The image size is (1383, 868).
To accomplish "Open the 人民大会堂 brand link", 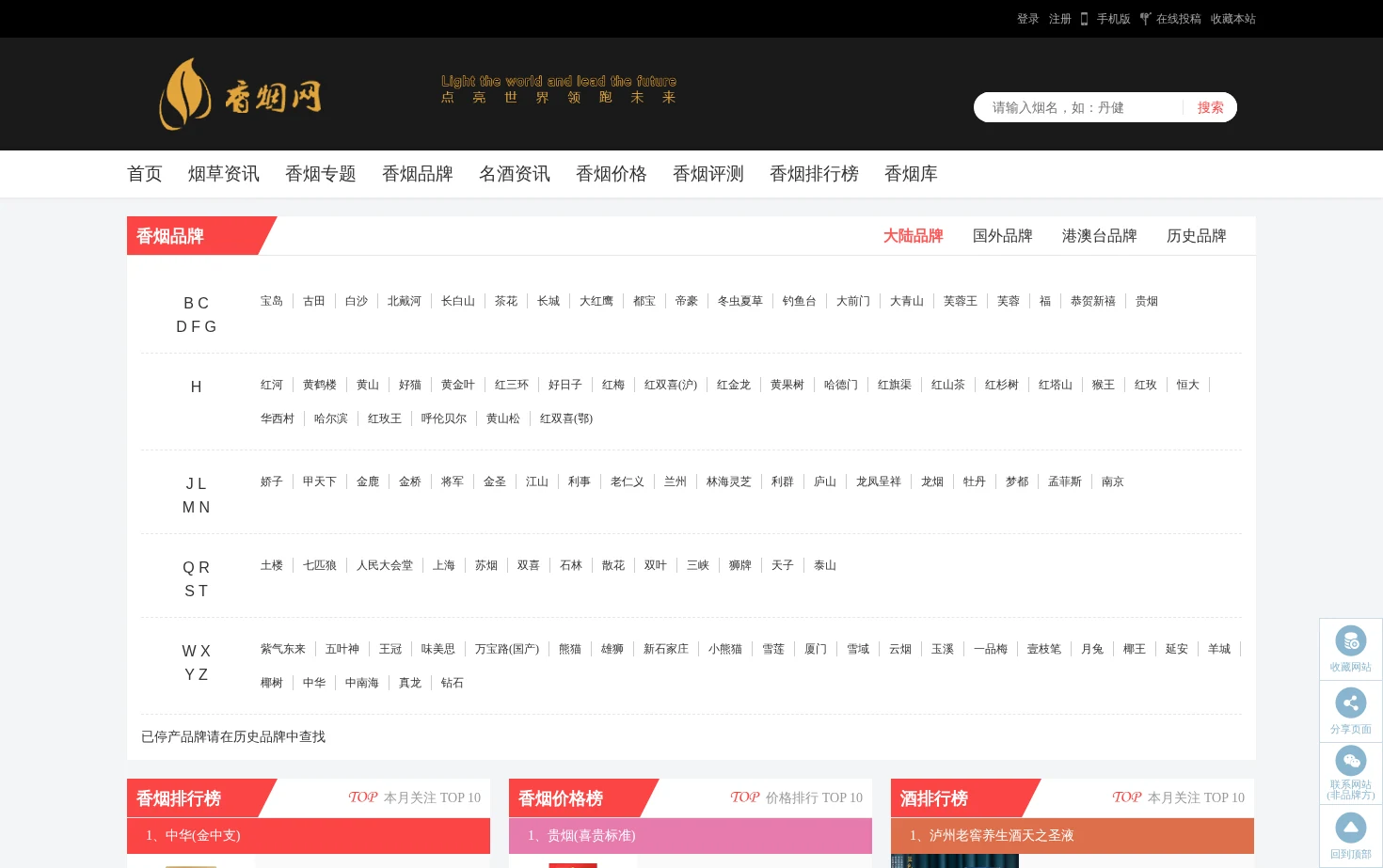I will coord(385,565).
